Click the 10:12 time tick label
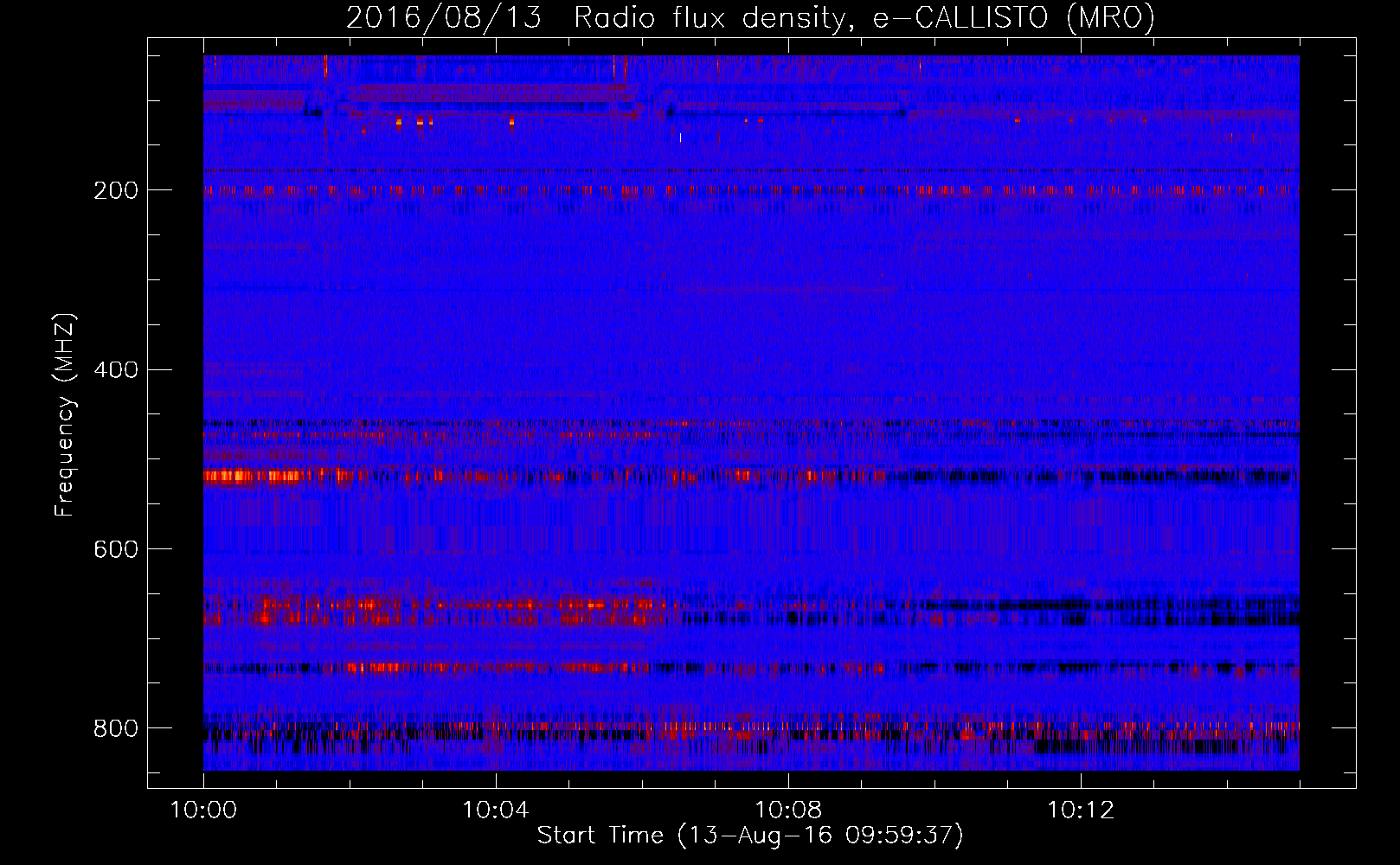 point(1081,810)
